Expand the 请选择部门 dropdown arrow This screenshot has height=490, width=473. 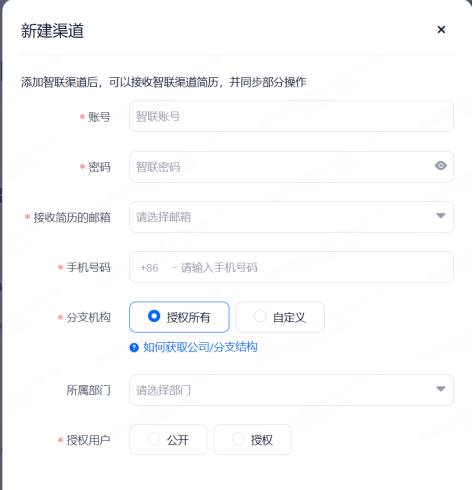click(x=441, y=389)
